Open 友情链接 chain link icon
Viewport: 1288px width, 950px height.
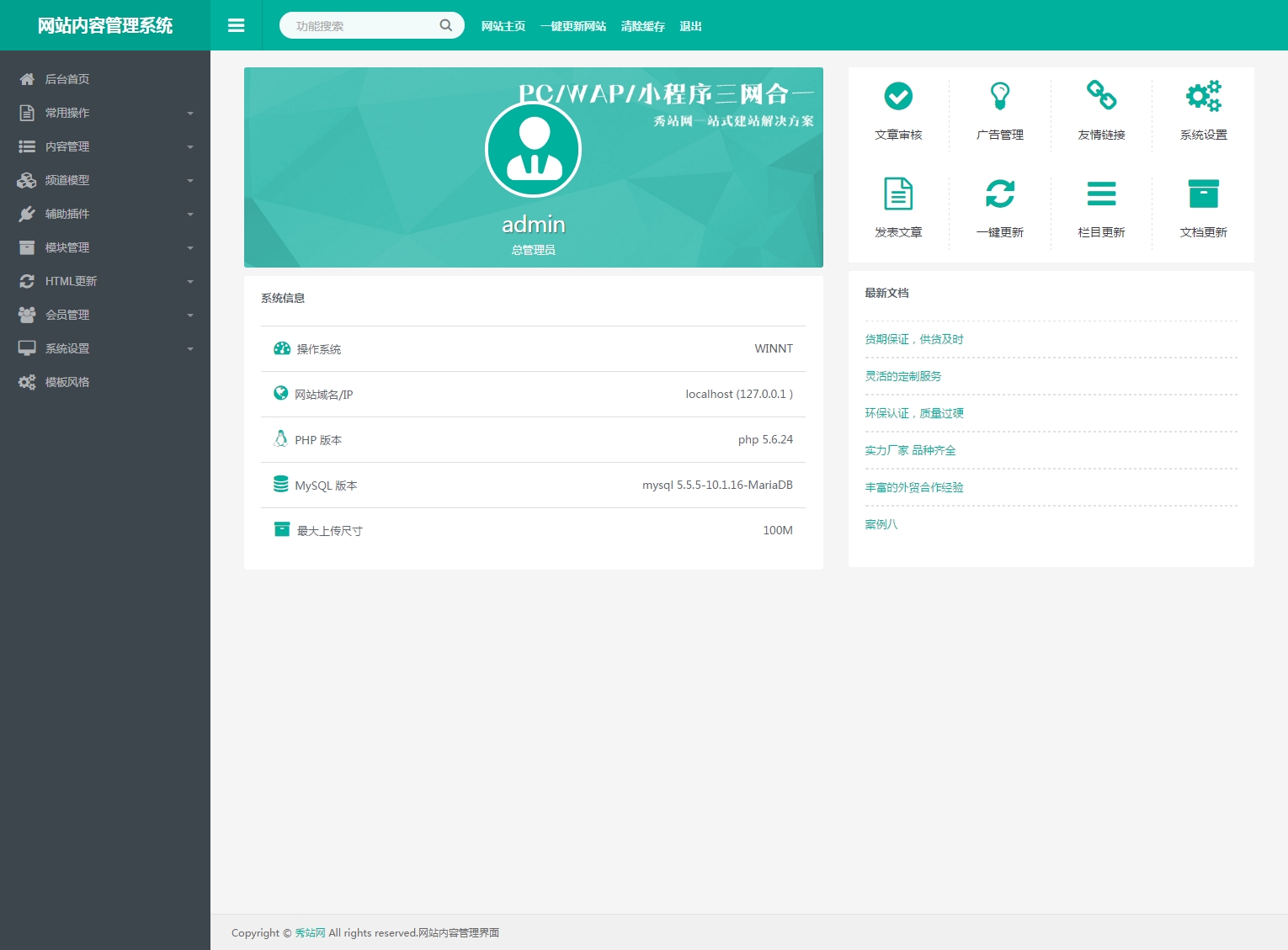pyautogui.click(x=1101, y=95)
